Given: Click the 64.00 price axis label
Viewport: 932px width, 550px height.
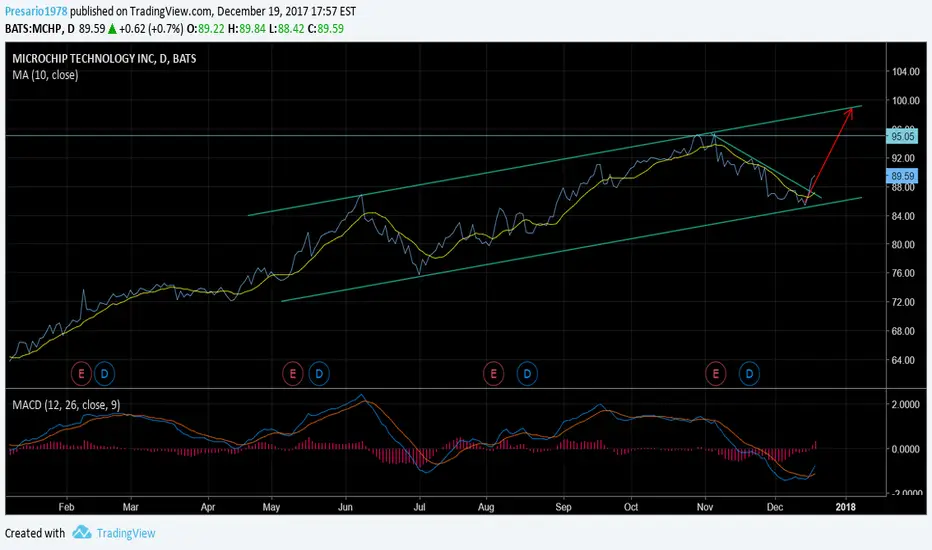Looking at the screenshot, I should tap(903, 360).
